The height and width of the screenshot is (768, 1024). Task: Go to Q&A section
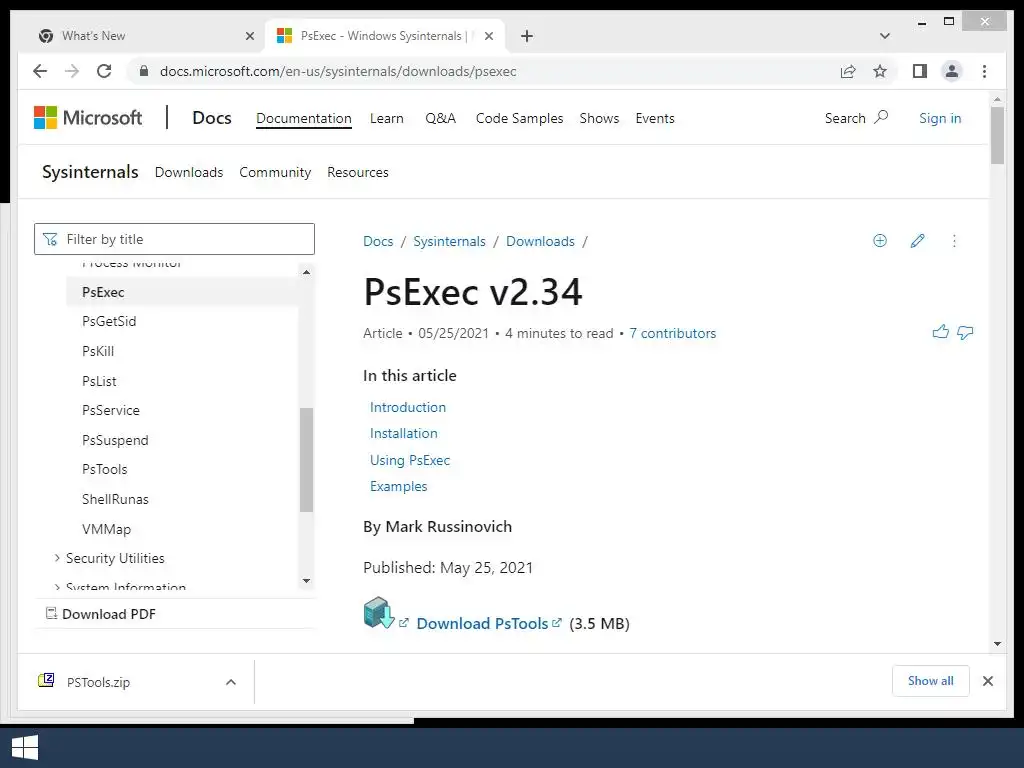441,118
